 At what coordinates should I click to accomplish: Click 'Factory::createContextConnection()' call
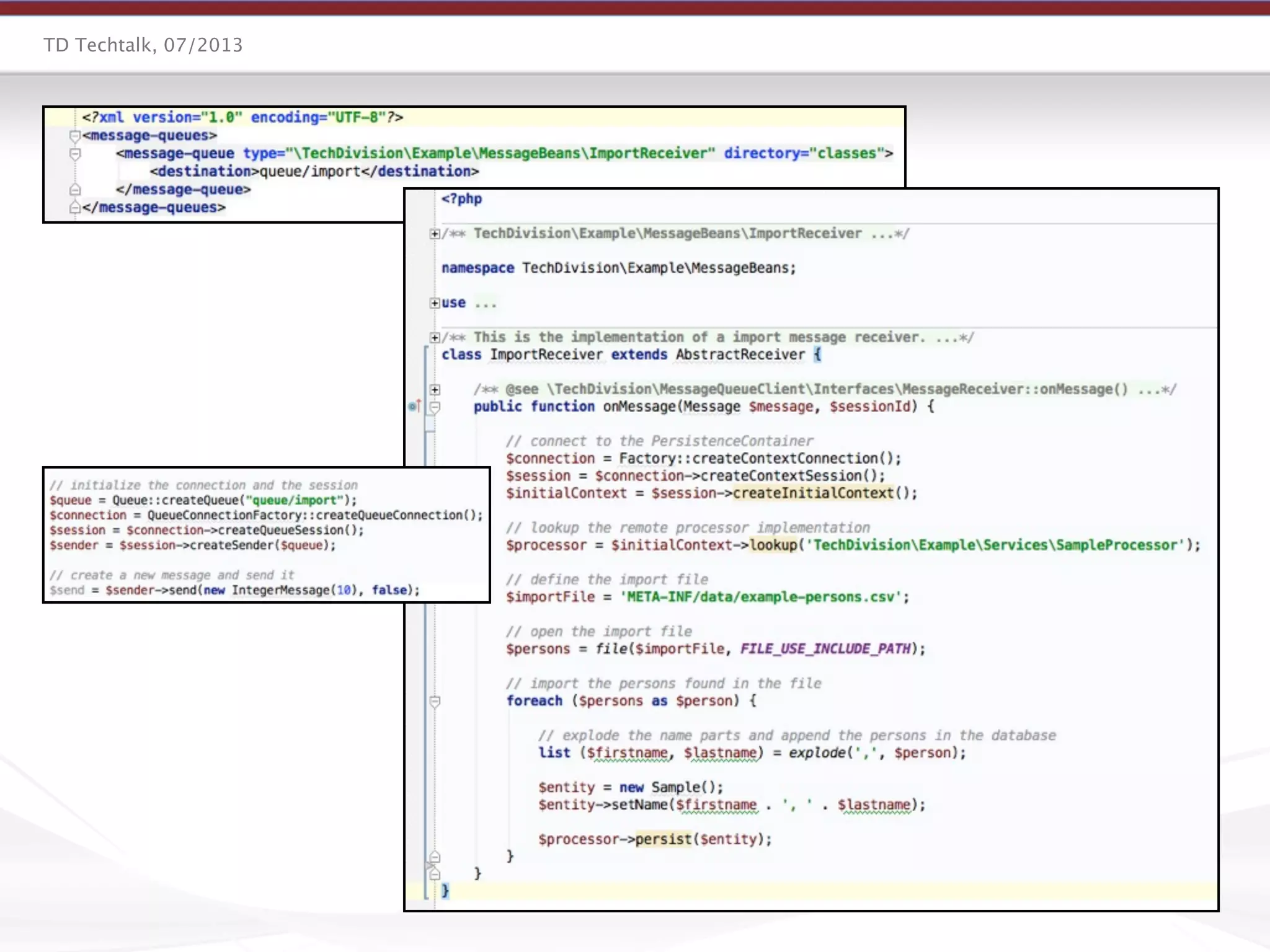[760, 459]
